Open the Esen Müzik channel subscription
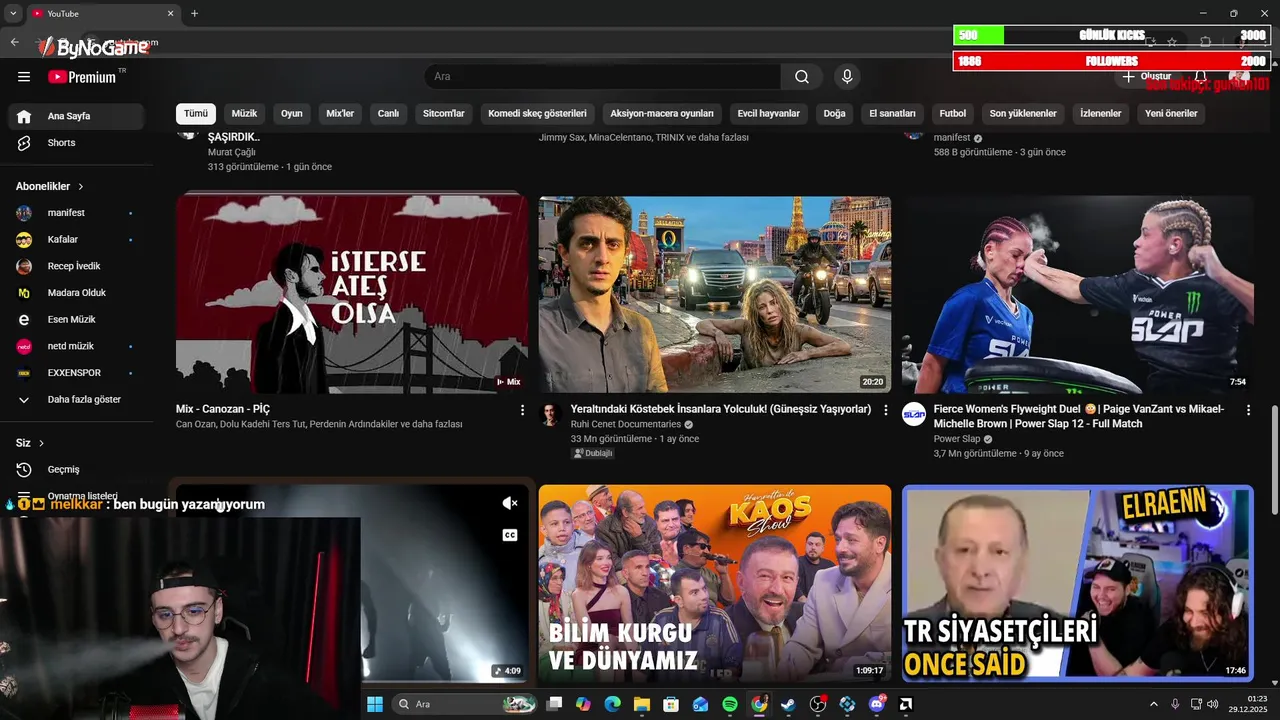The width and height of the screenshot is (1280, 720). (x=76, y=320)
